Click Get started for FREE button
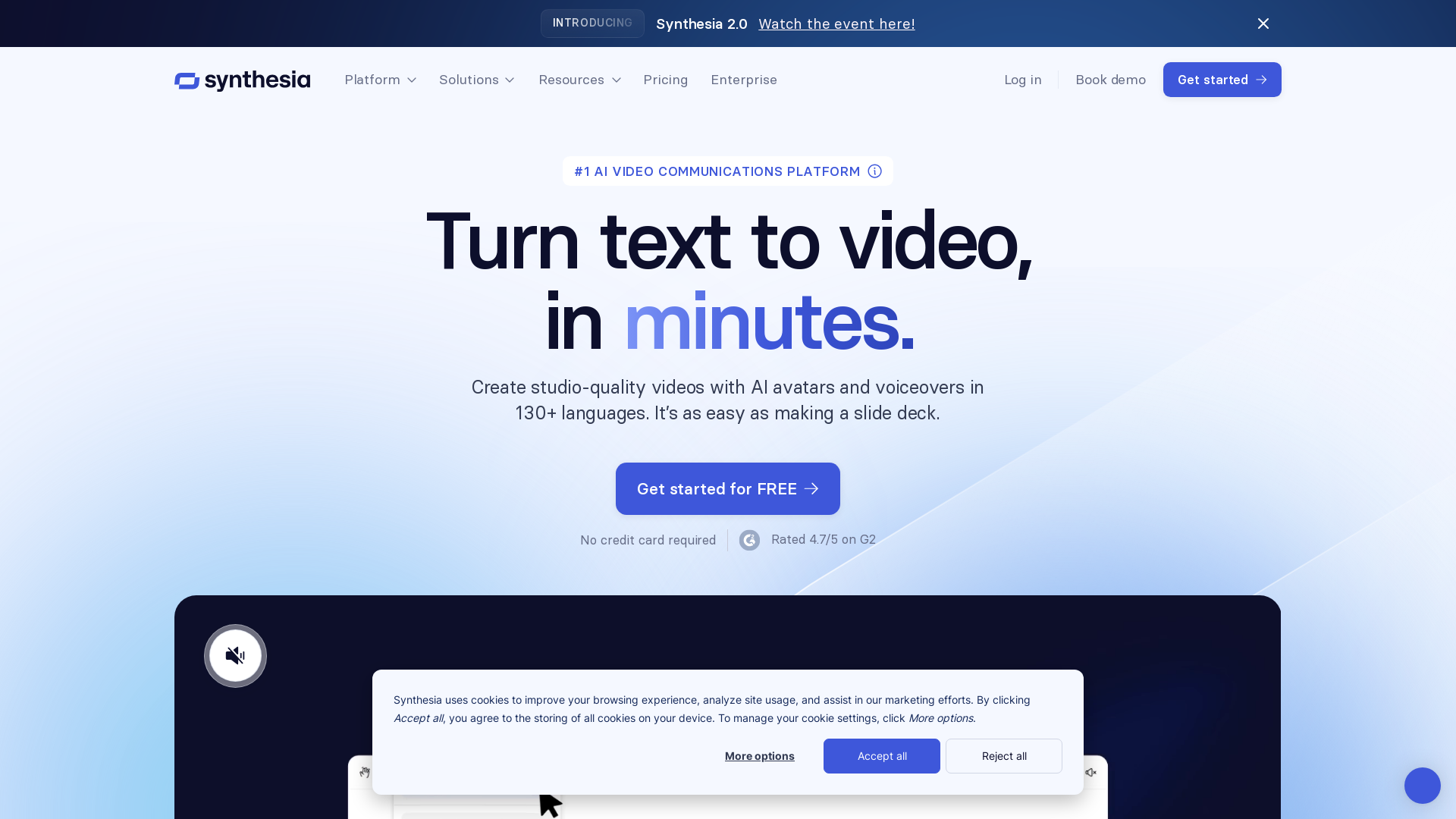1456x819 pixels. [728, 488]
